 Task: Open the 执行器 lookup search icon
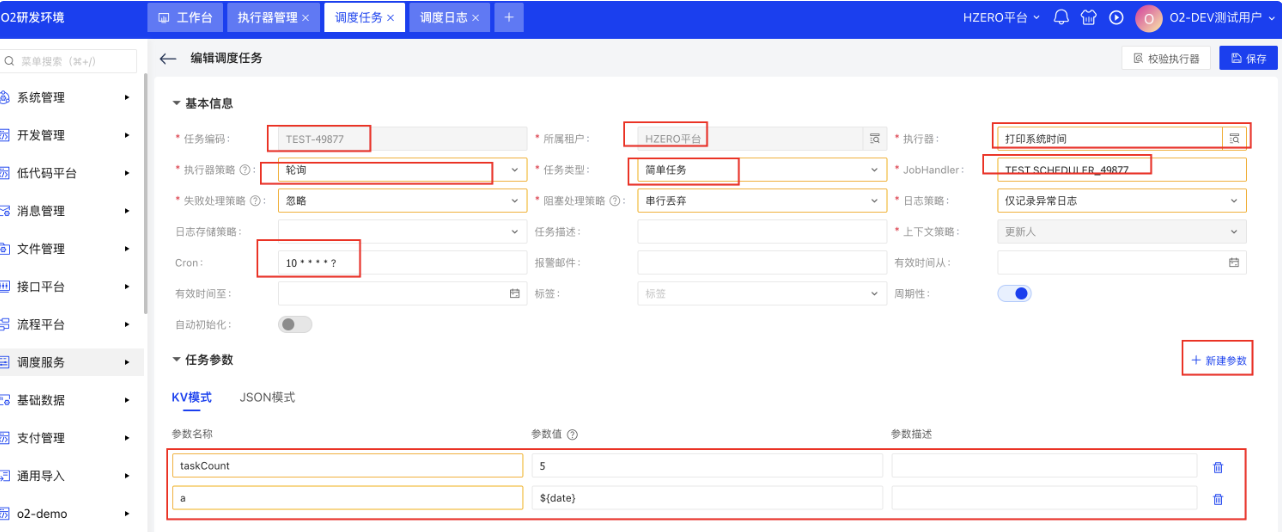pos(1235,138)
